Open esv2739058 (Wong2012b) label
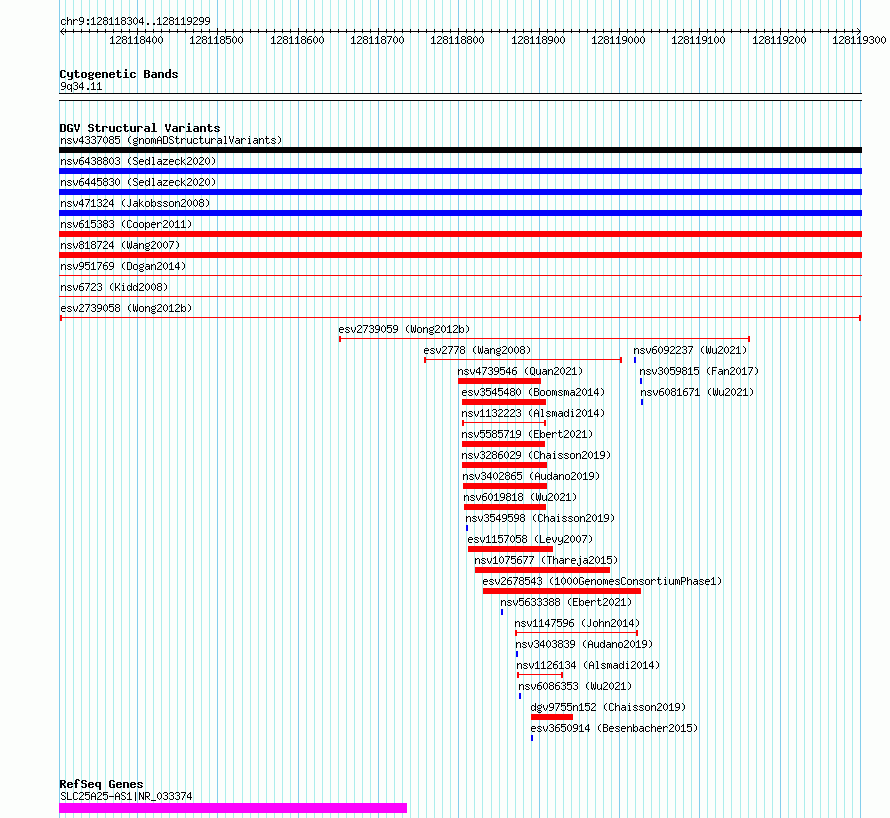 [x=126, y=308]
